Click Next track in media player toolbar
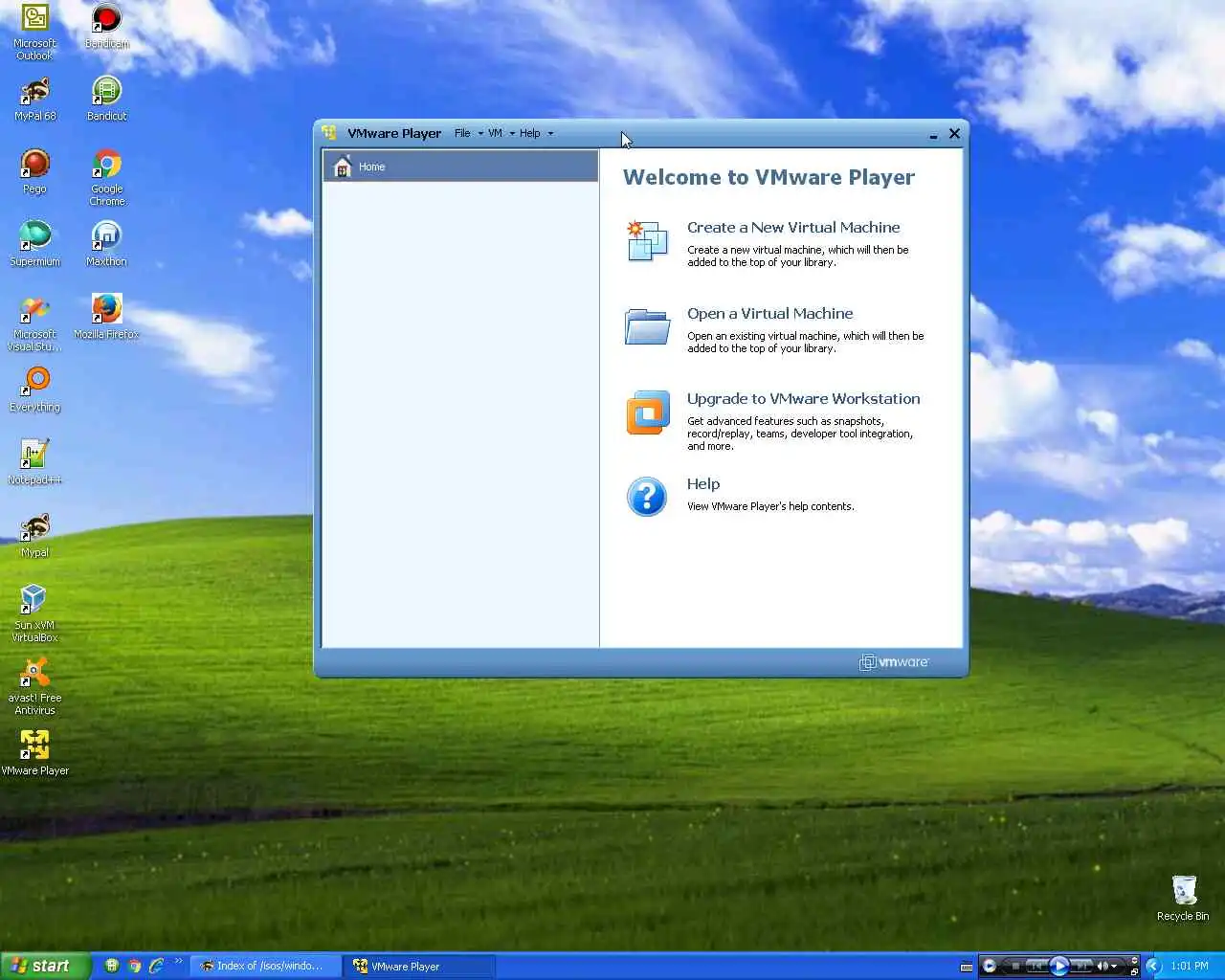Viewport: 1225px width, 980px height. coord(1081,966)
